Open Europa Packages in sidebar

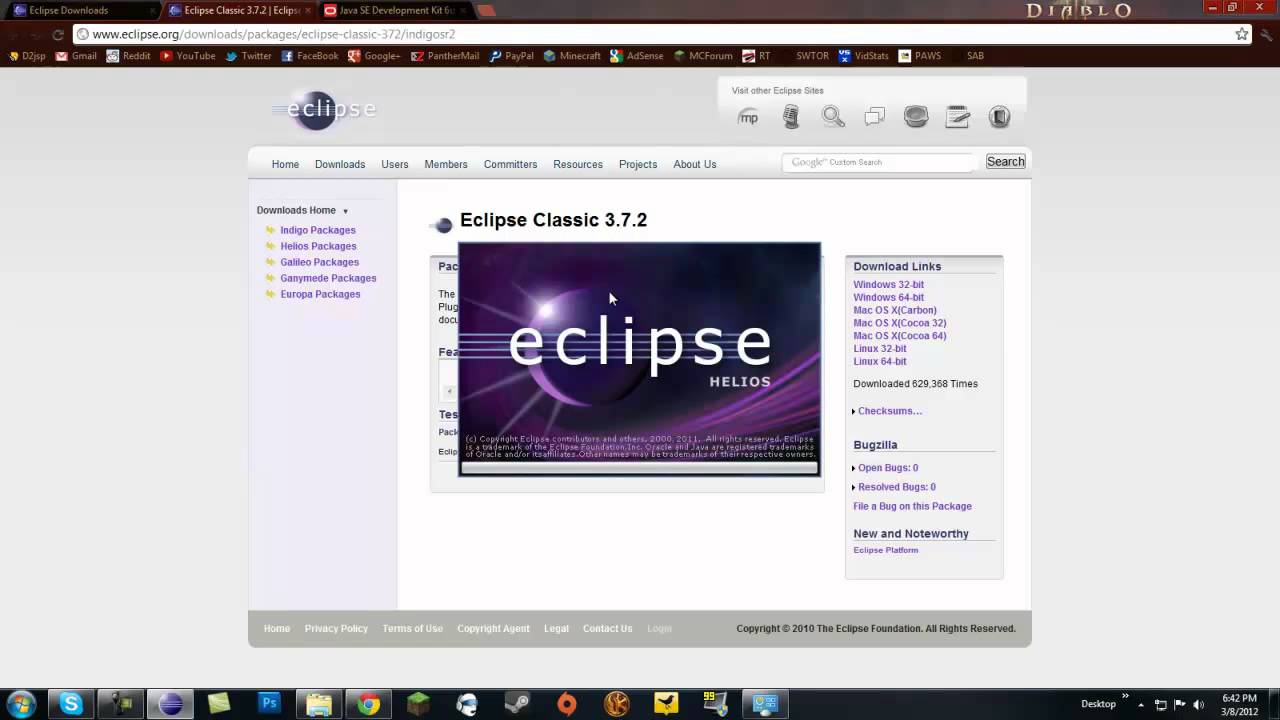tap(320, 294)
